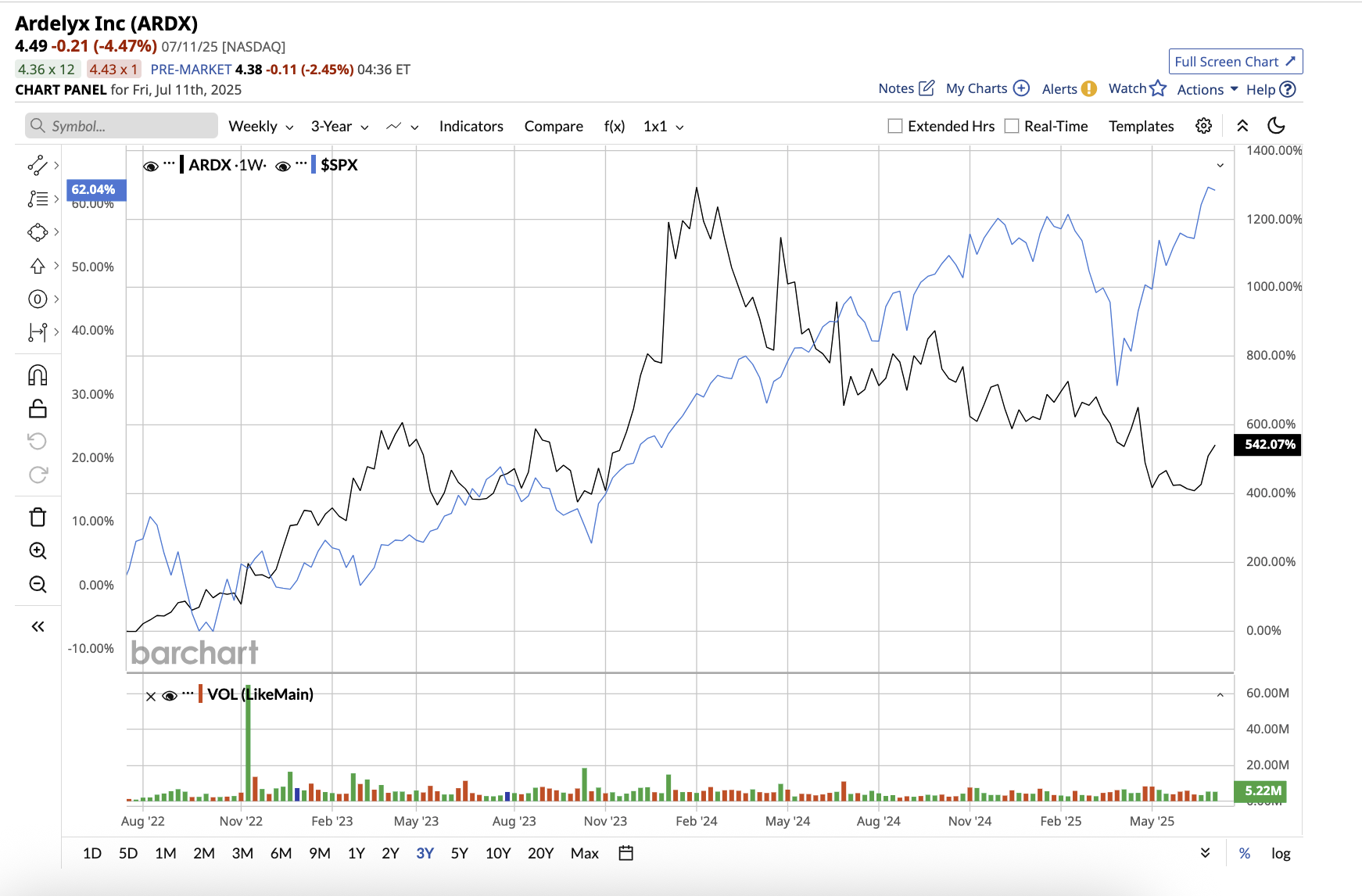Click the undo arrow icon
The image size is (1362, 896).
[38, 441]
